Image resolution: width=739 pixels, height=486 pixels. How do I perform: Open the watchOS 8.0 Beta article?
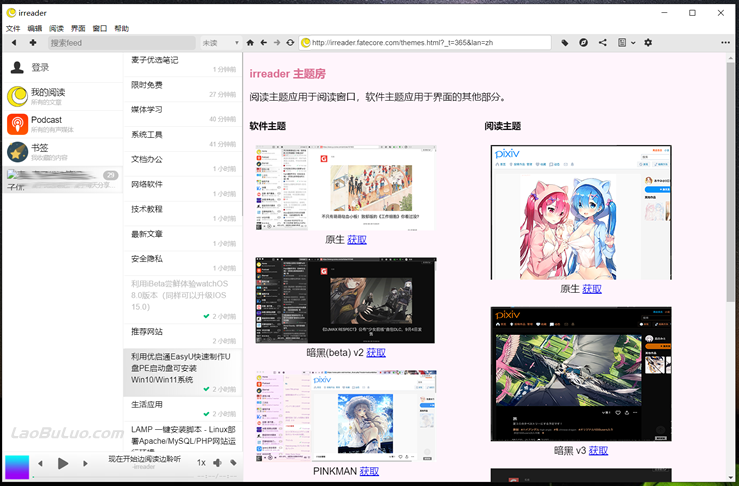183,299
